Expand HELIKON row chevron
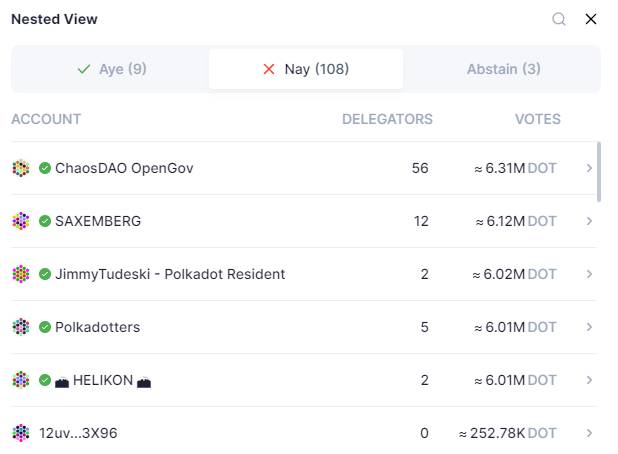This screenshot has height=454, width=618. coord(589,380)
